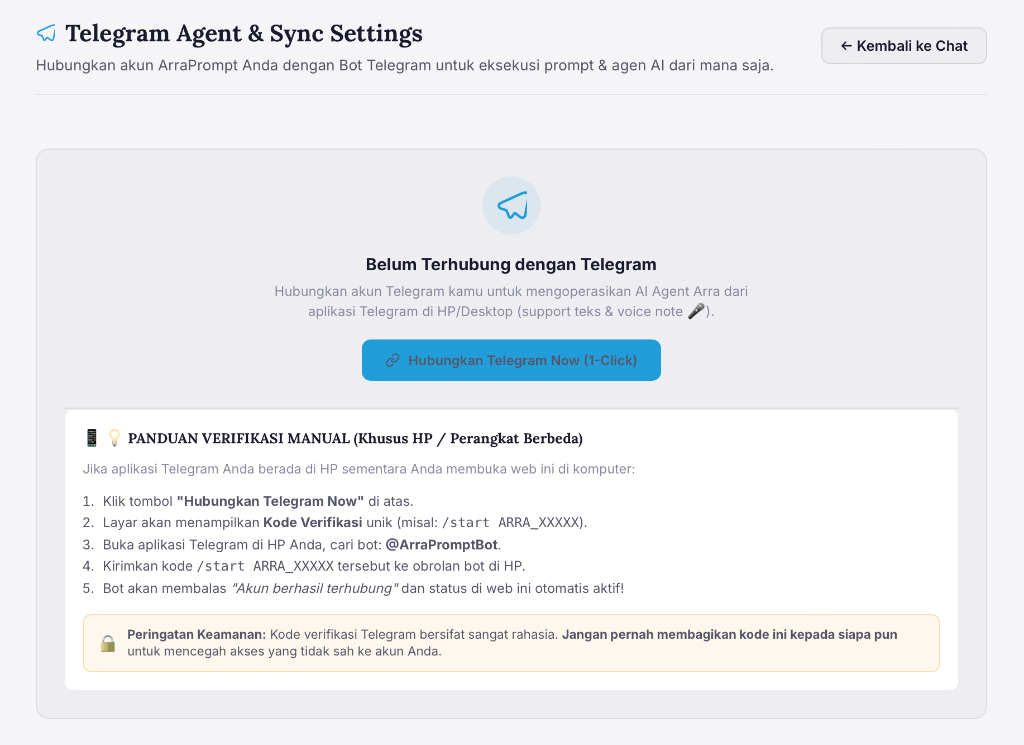Click the light bulb emoji in guide heading

pyautogui.click(x=114, y=438)
